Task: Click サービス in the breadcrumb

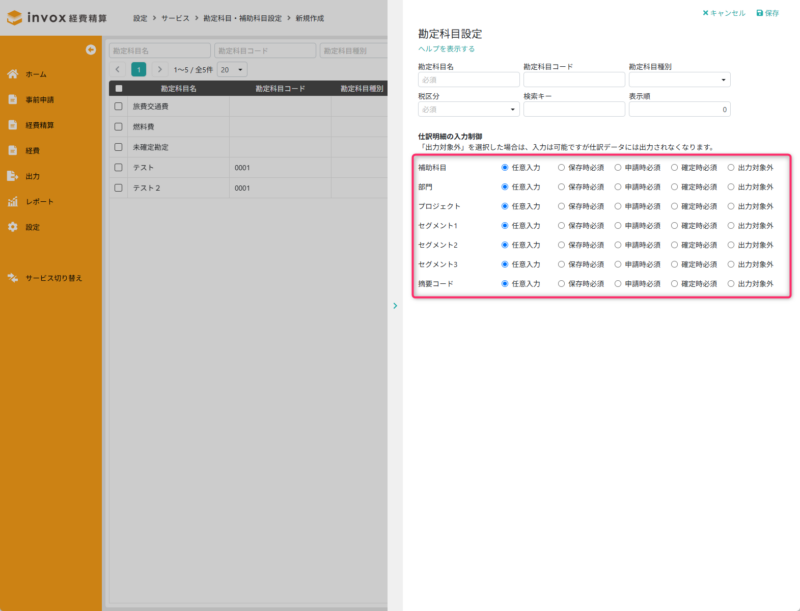Action: point(177,19)
